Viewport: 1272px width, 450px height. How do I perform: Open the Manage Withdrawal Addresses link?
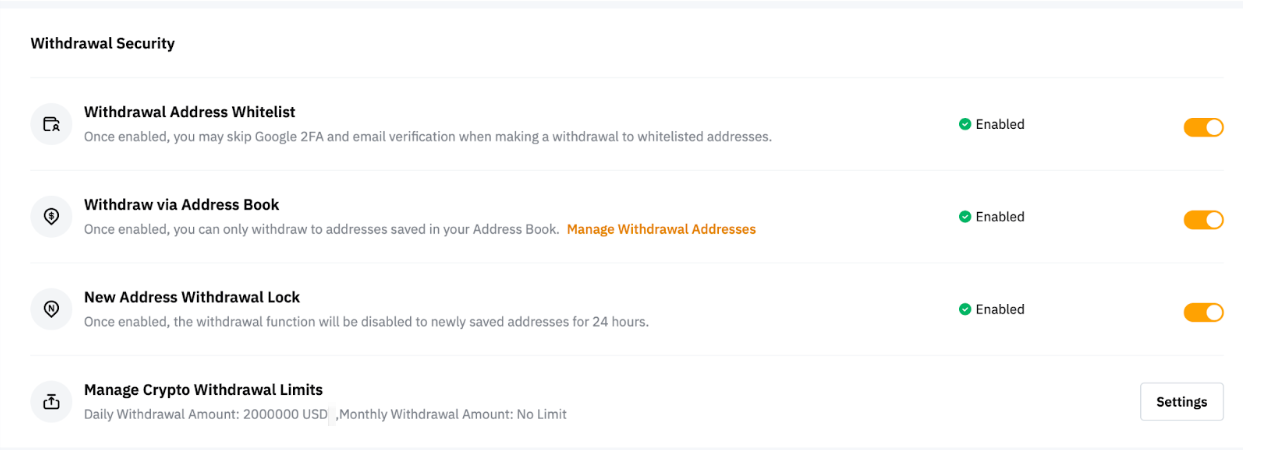coord(661,229)
